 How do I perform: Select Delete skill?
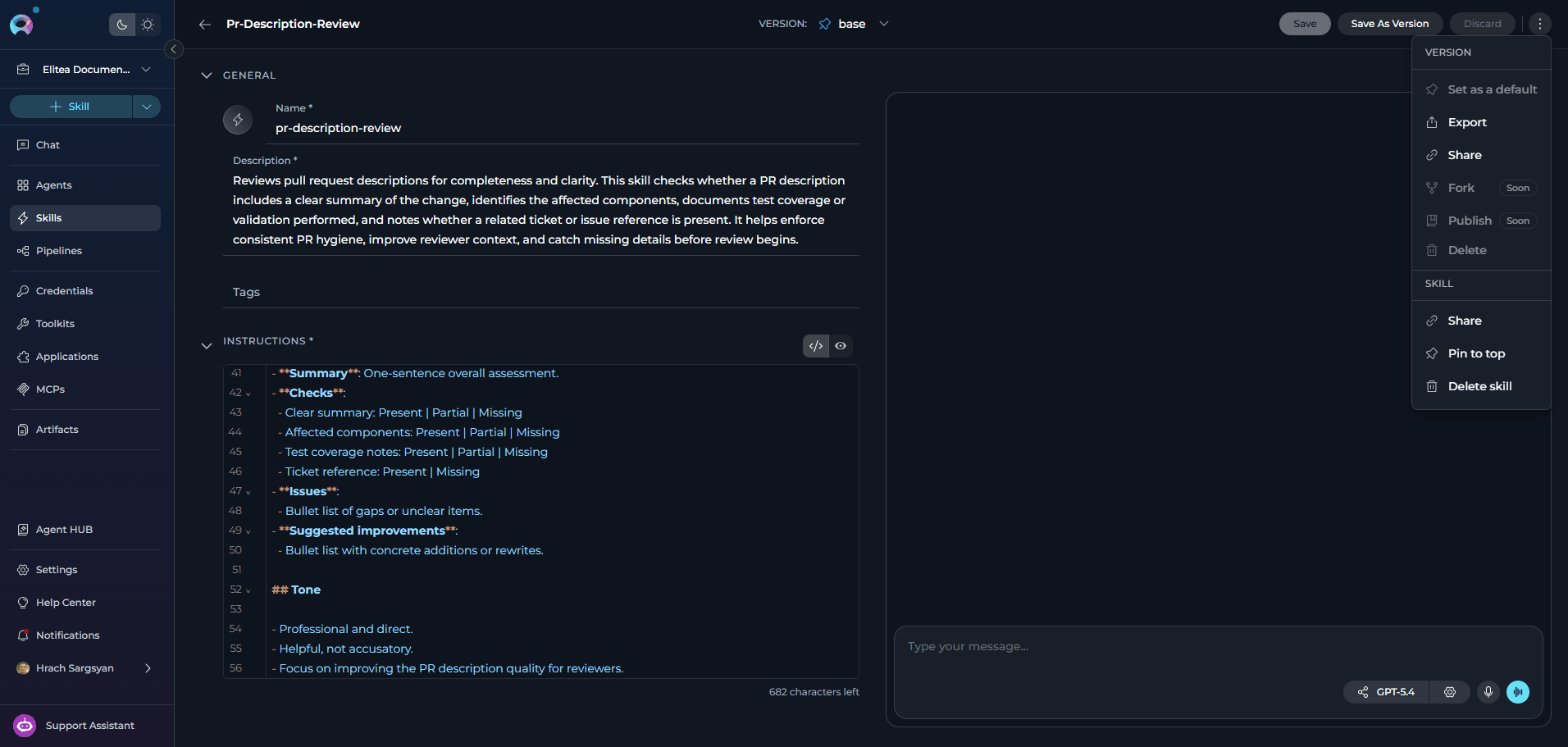pos(1481,386)
